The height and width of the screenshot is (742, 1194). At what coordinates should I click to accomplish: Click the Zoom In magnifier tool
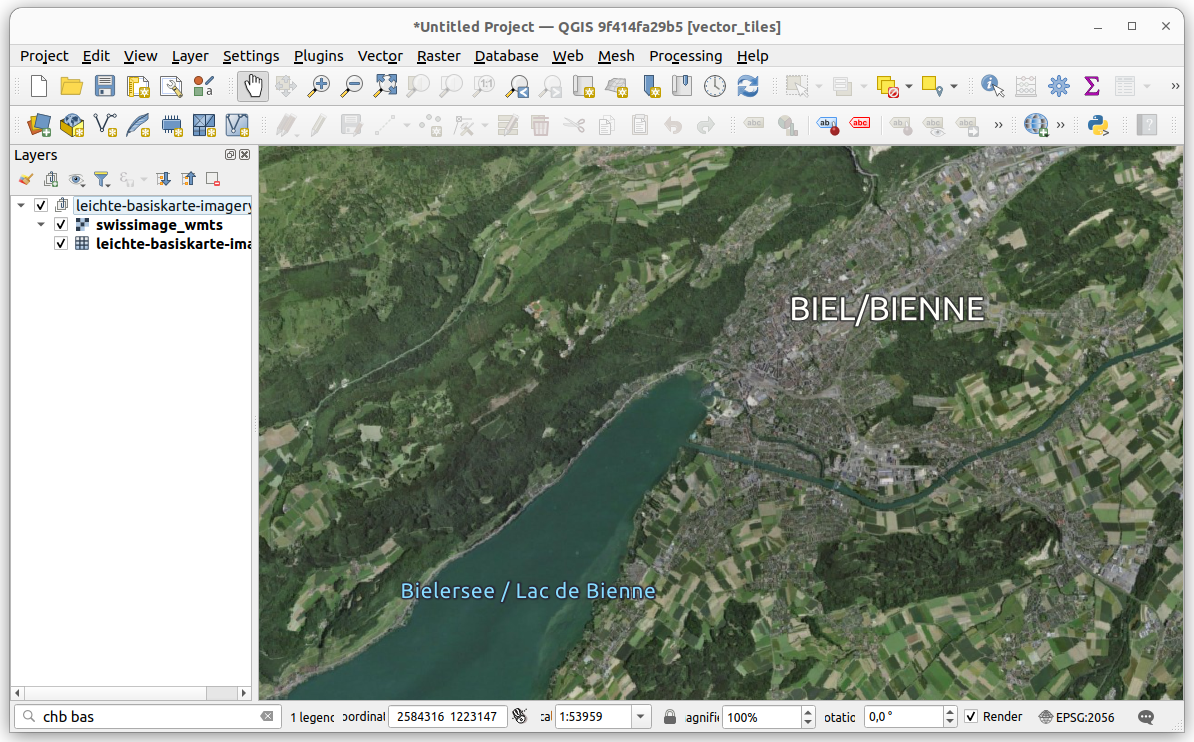[x=318, y=87]
